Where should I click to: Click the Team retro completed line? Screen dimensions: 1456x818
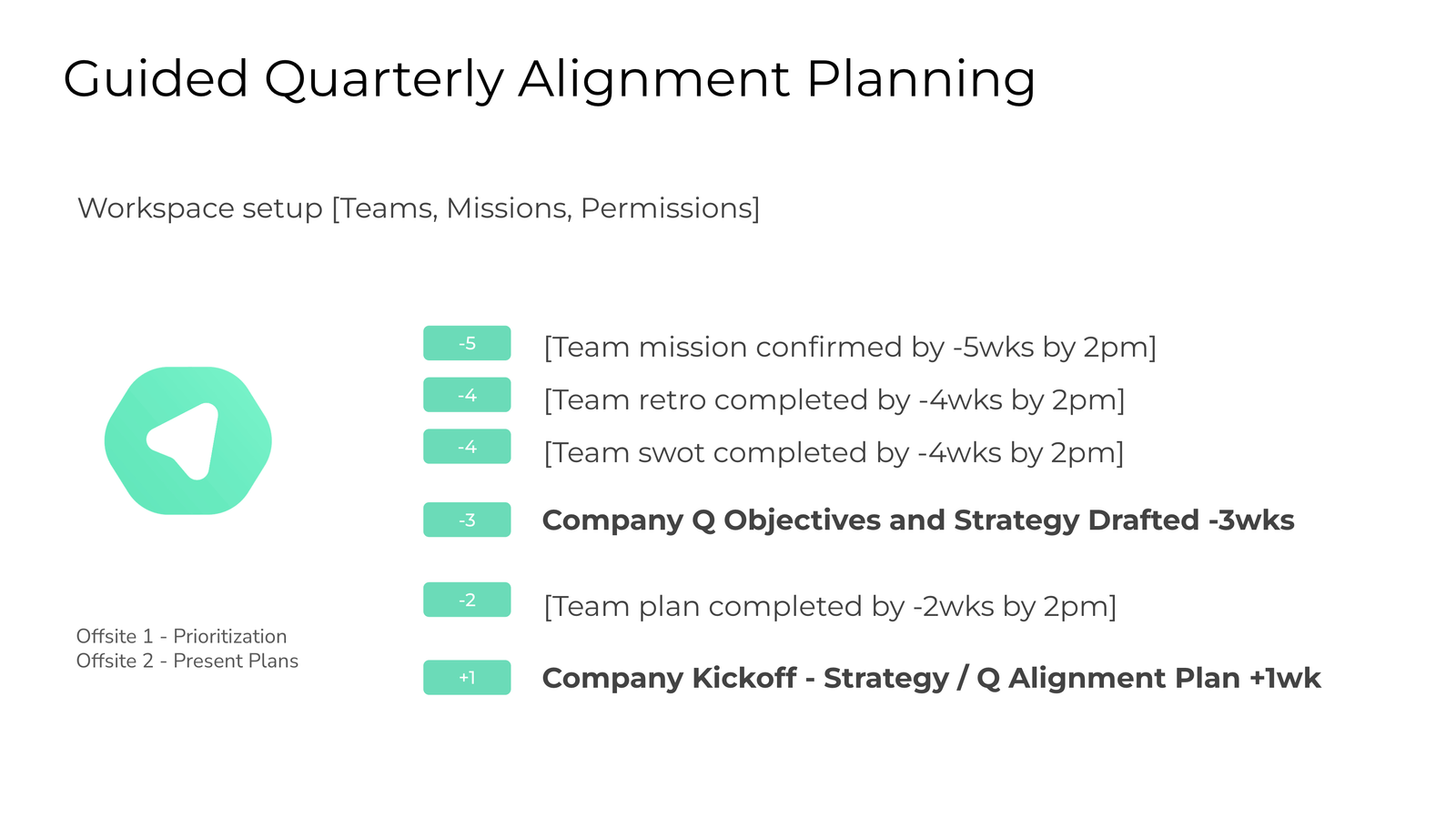pyautogui.click(x=834, y=399)
